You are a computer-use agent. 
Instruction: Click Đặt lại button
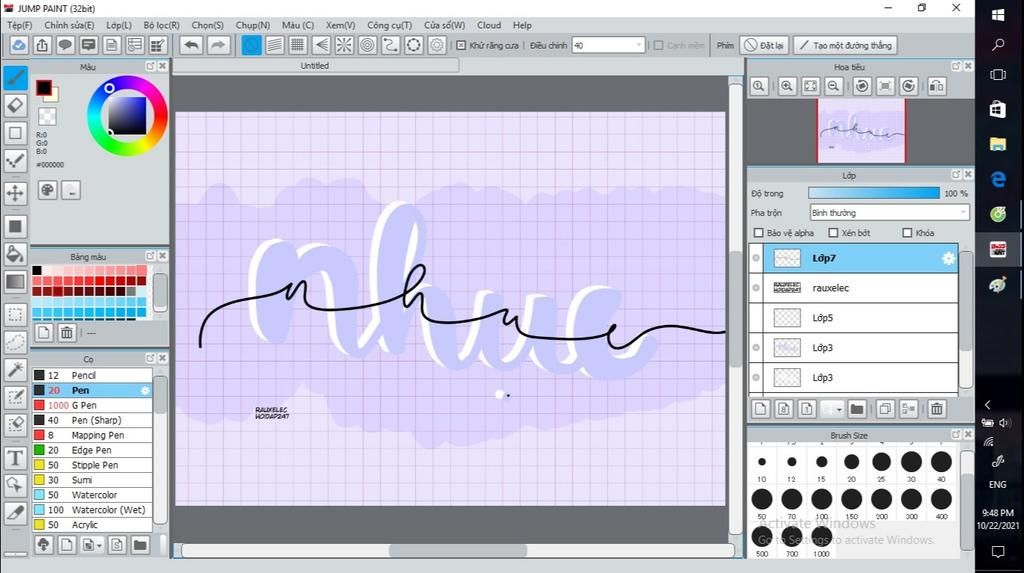[765, 45]
